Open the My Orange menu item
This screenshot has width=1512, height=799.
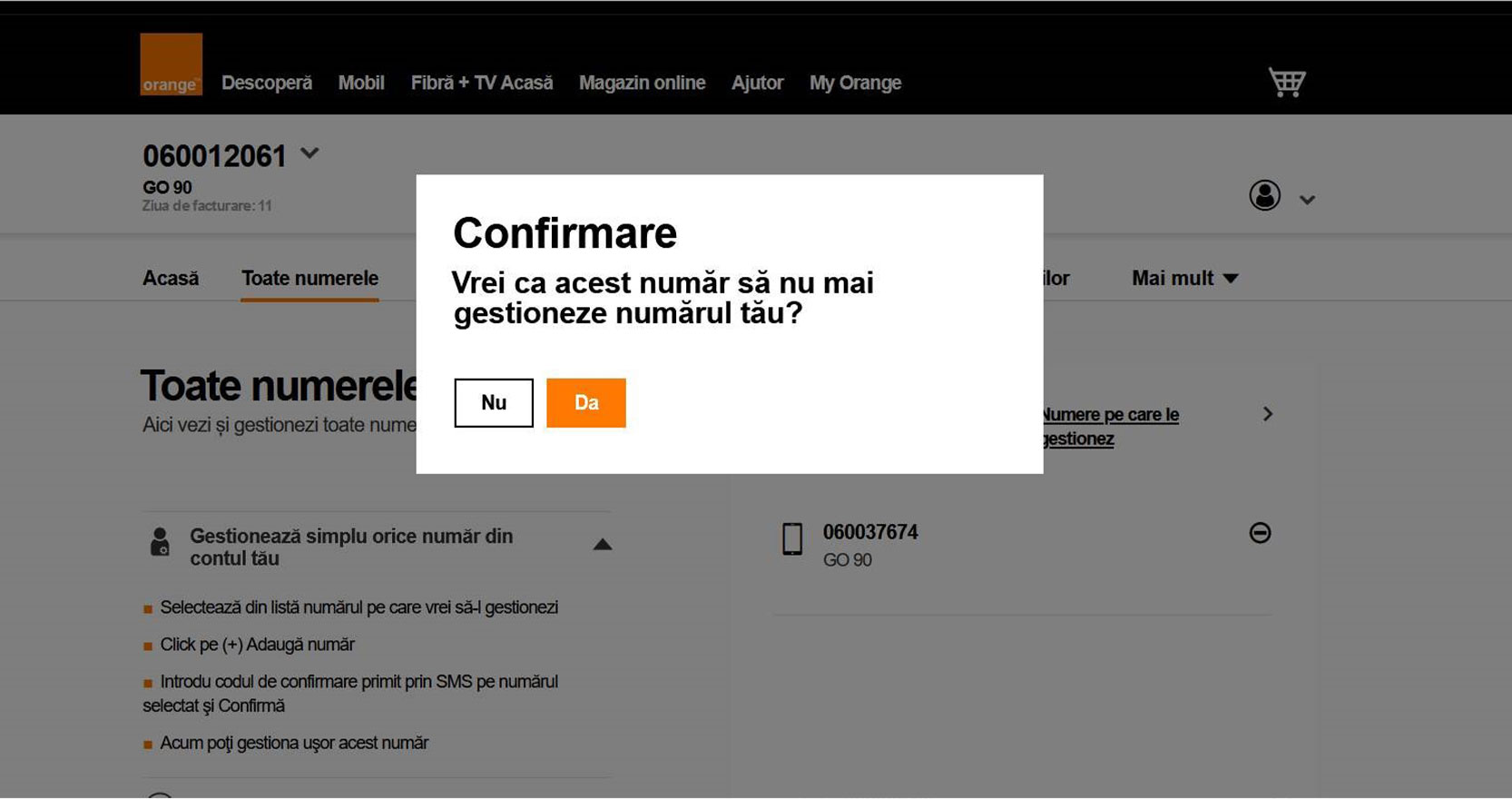coord(855,83)
